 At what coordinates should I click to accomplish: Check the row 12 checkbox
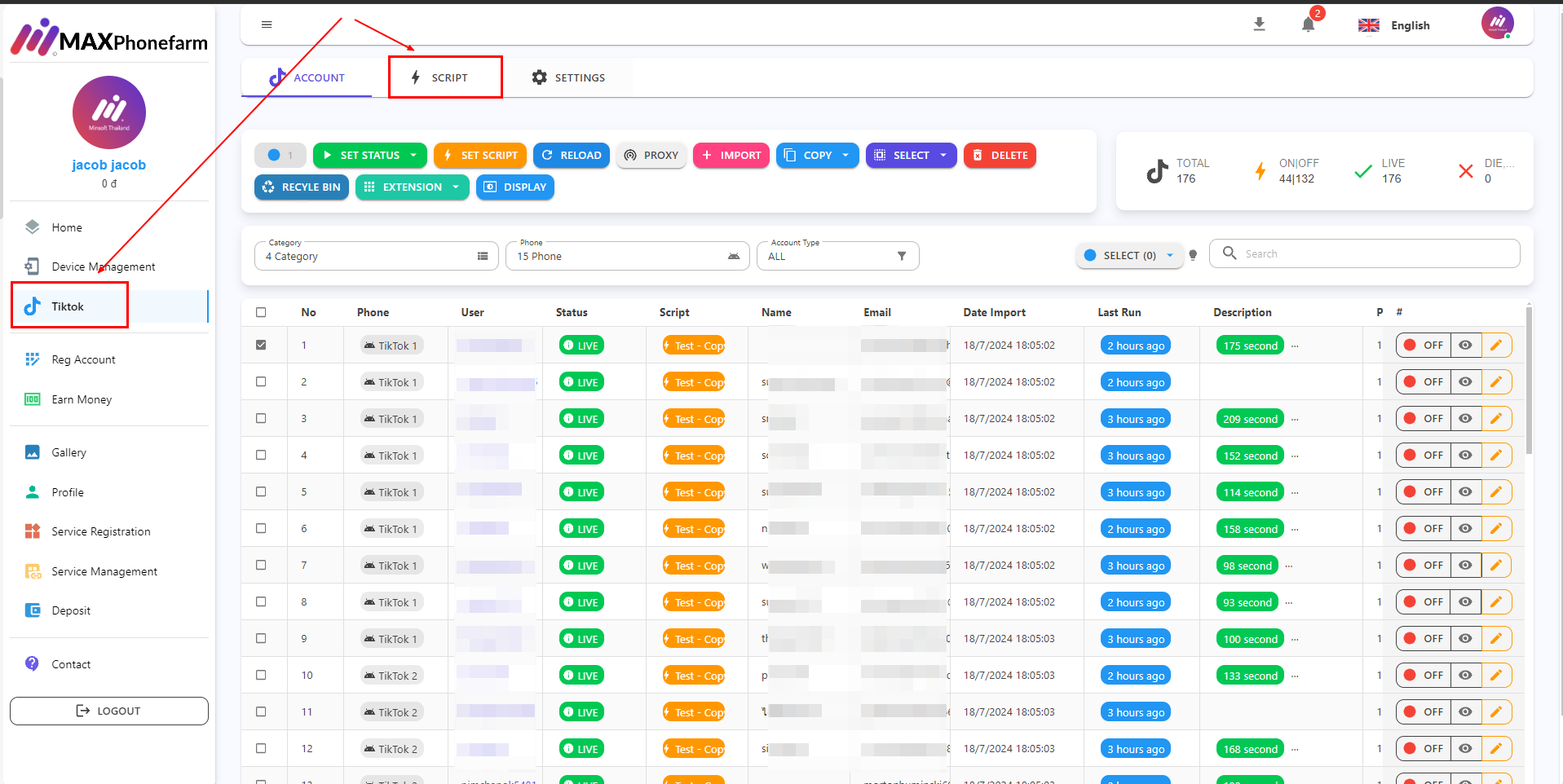pos(261,748)
